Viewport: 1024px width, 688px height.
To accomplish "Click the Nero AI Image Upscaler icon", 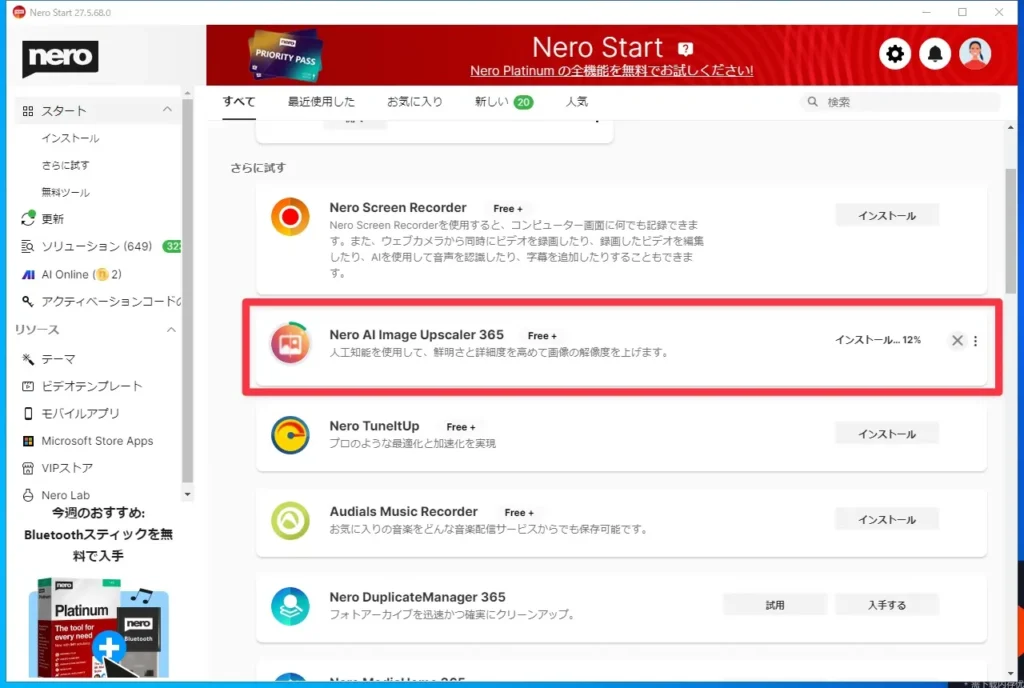I will 290,343.
